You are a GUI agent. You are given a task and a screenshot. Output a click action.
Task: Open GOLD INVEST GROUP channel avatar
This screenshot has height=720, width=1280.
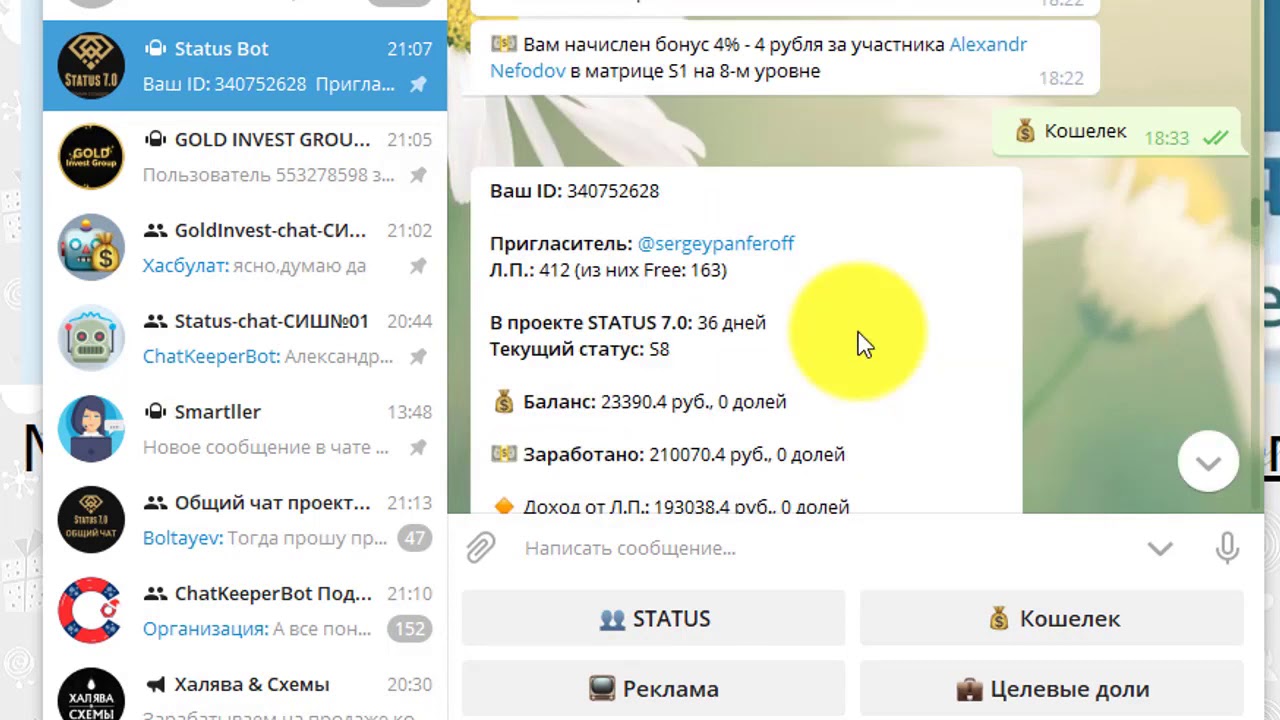click(x=91, y=157)
